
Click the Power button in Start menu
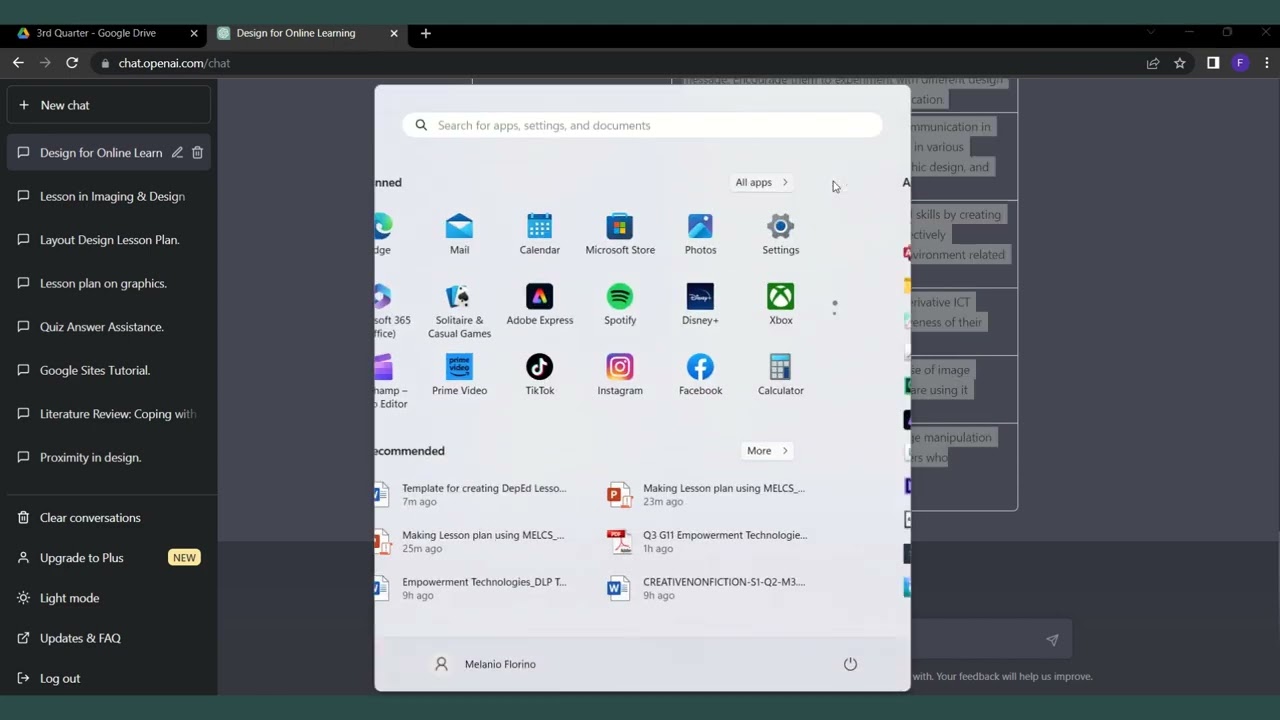[x=850, y=664]
